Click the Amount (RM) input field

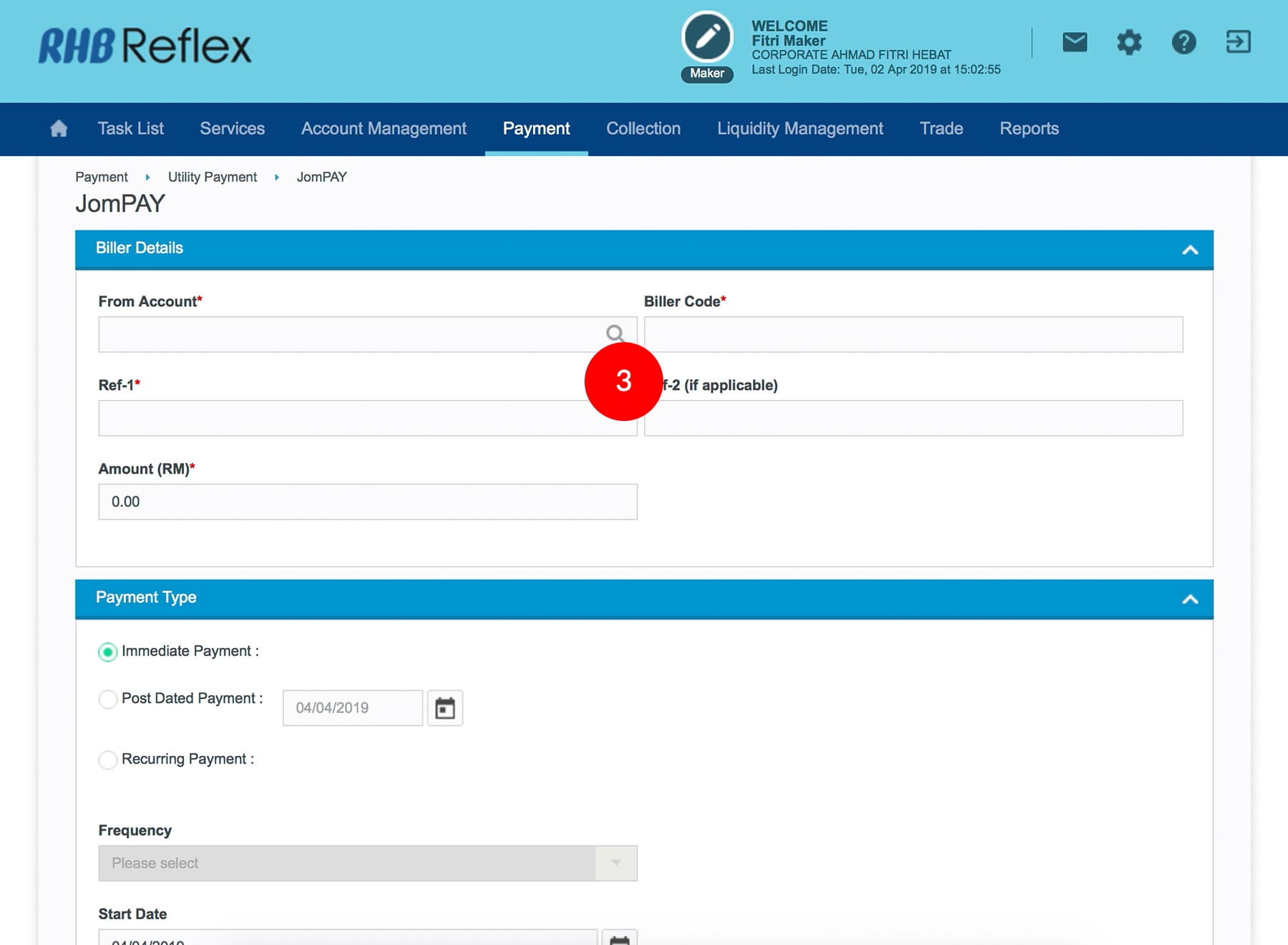pos(367,502)
